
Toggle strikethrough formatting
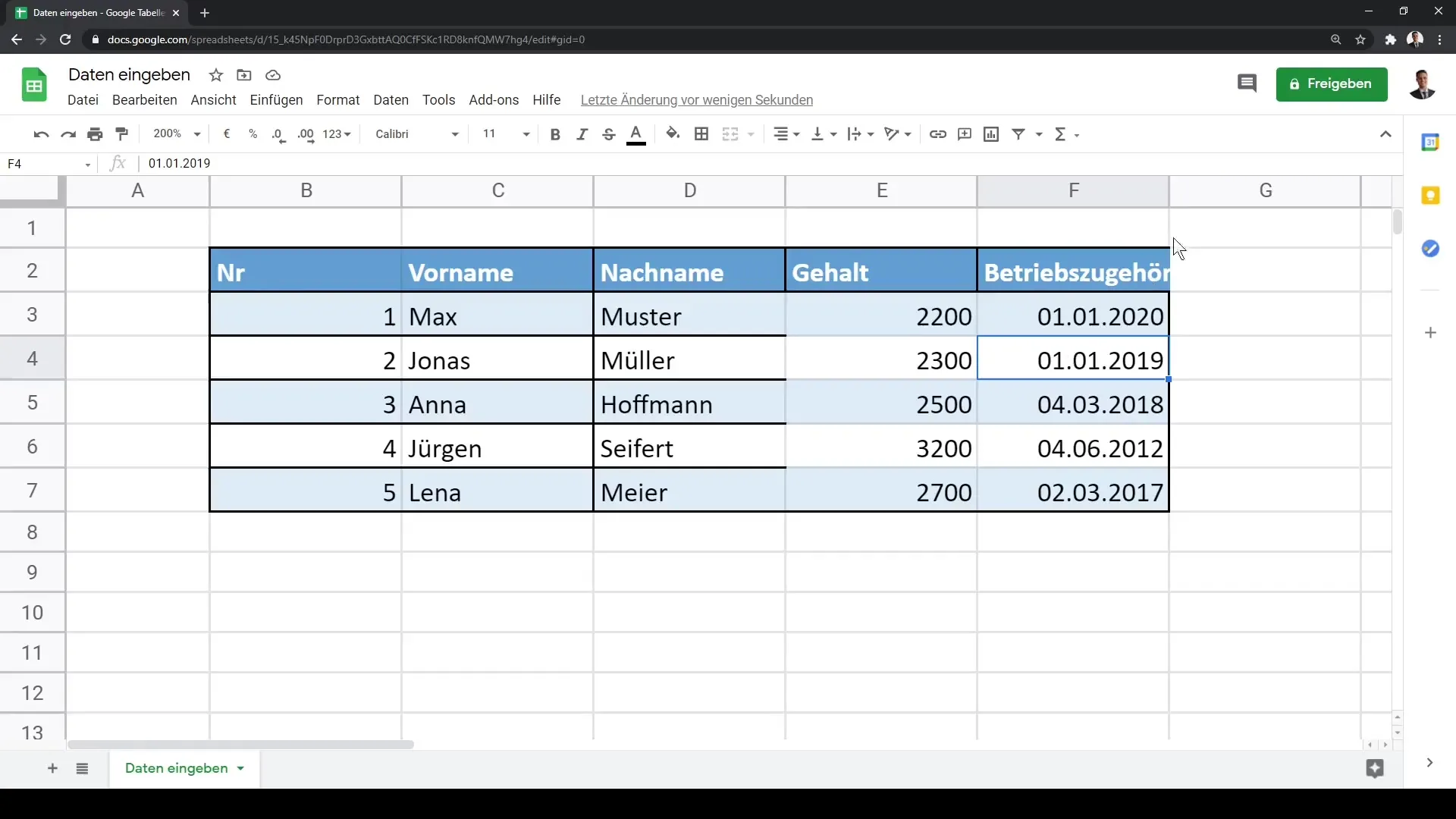[x=608, y=134]
